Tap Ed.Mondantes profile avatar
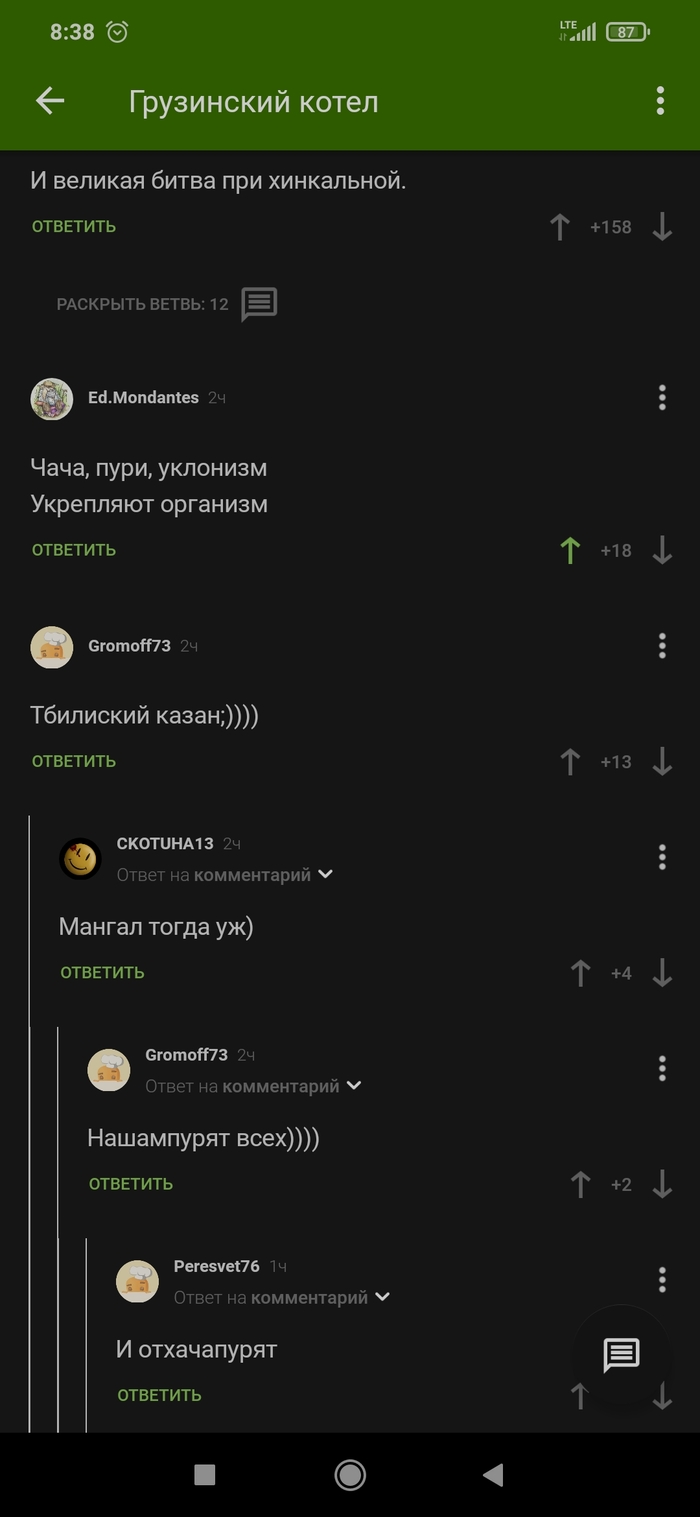700x1517 pixels. point(52,398)
